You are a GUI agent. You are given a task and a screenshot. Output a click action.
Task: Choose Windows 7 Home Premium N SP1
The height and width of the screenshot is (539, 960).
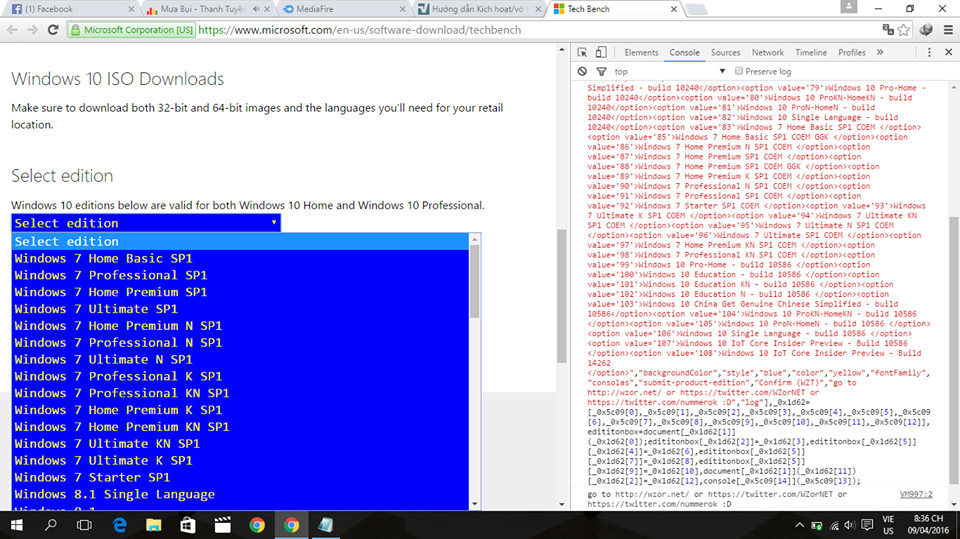click(240, 326)
